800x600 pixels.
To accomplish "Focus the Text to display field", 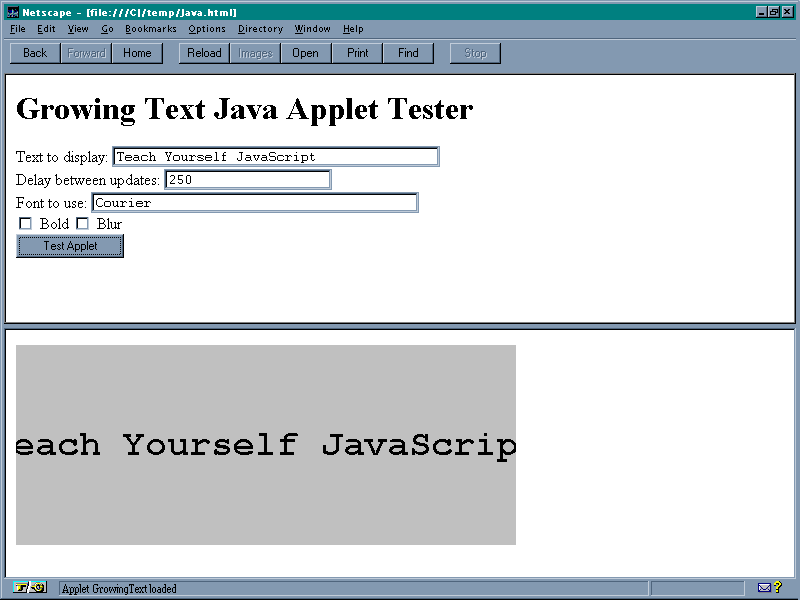I will point(275,157).
